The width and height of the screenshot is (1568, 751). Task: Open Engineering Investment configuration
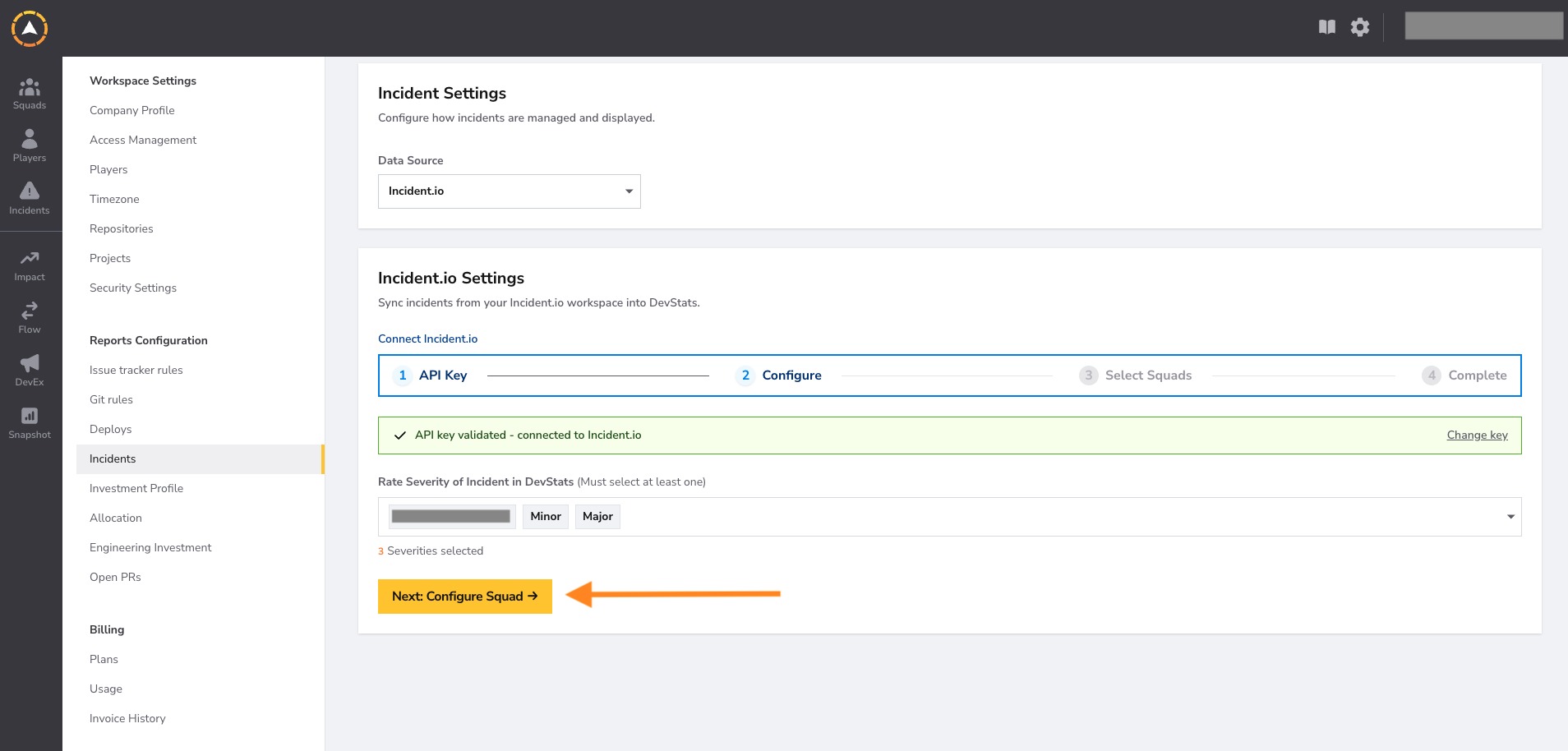tap(150, 547)
